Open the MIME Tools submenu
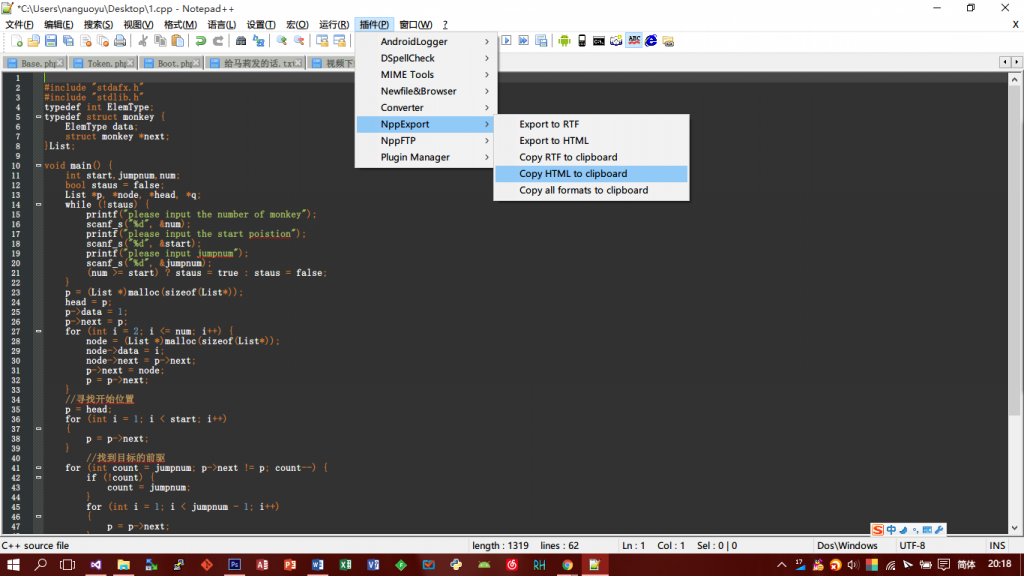 (426, 74)
